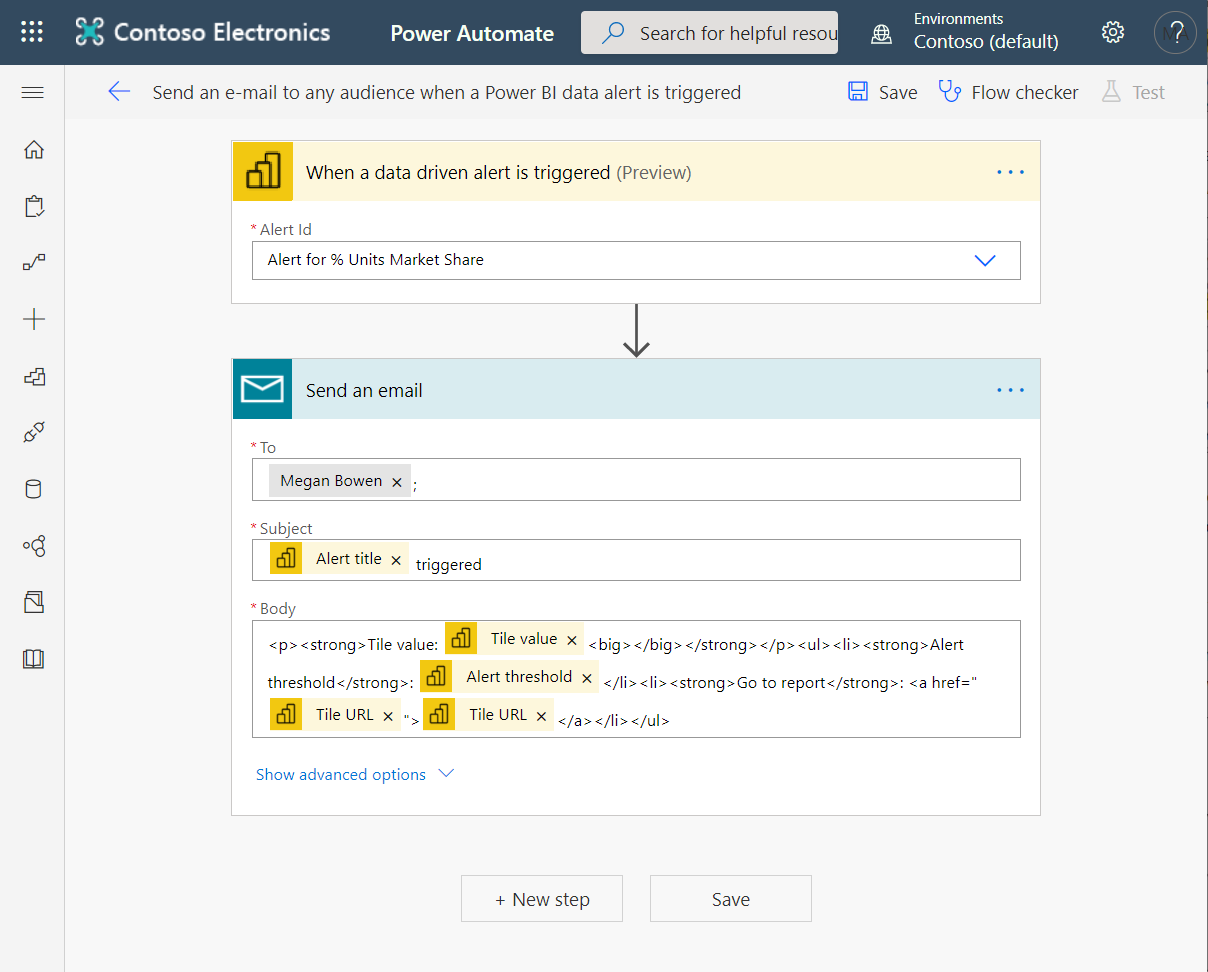The height and width of the screenshot is (972, 1208).
Task: Run the Flow checker
Action: tap(1008, 91)
